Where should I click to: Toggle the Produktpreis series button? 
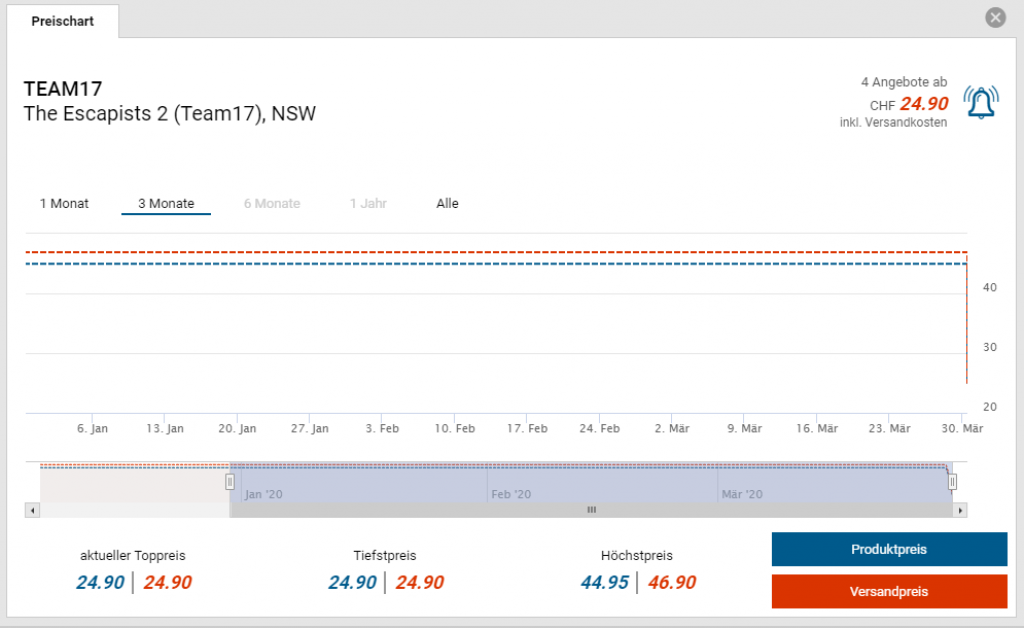click(x=889, y=549)
